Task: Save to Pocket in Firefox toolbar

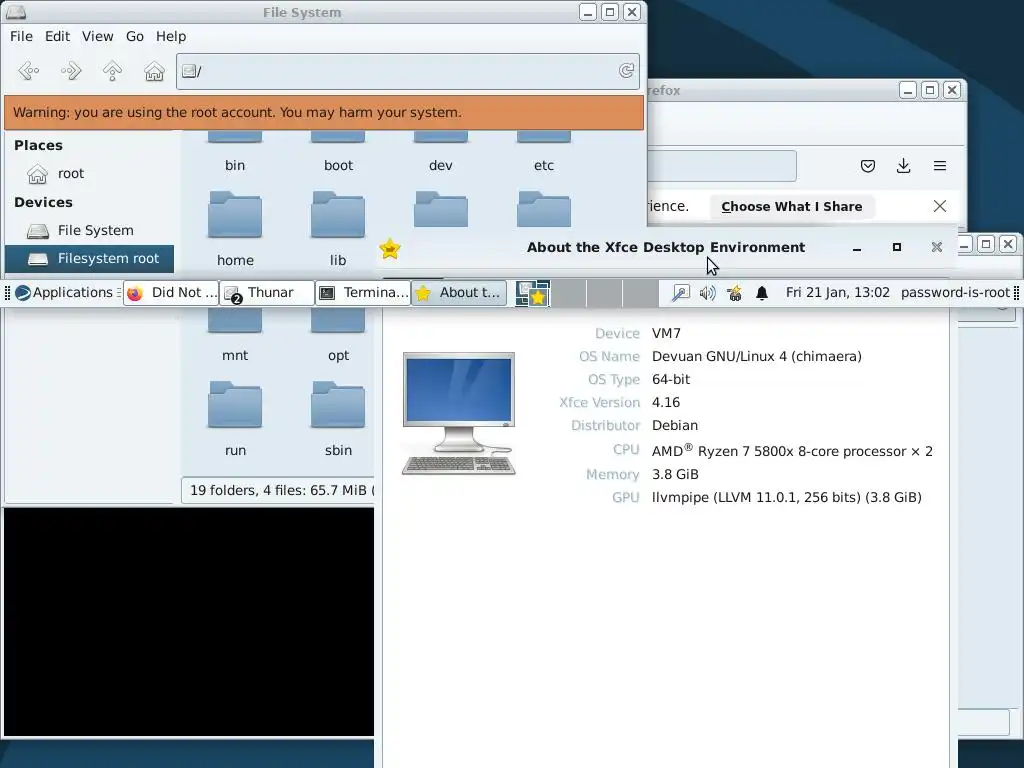Action: pyautogui.click(x=867, y=166)
